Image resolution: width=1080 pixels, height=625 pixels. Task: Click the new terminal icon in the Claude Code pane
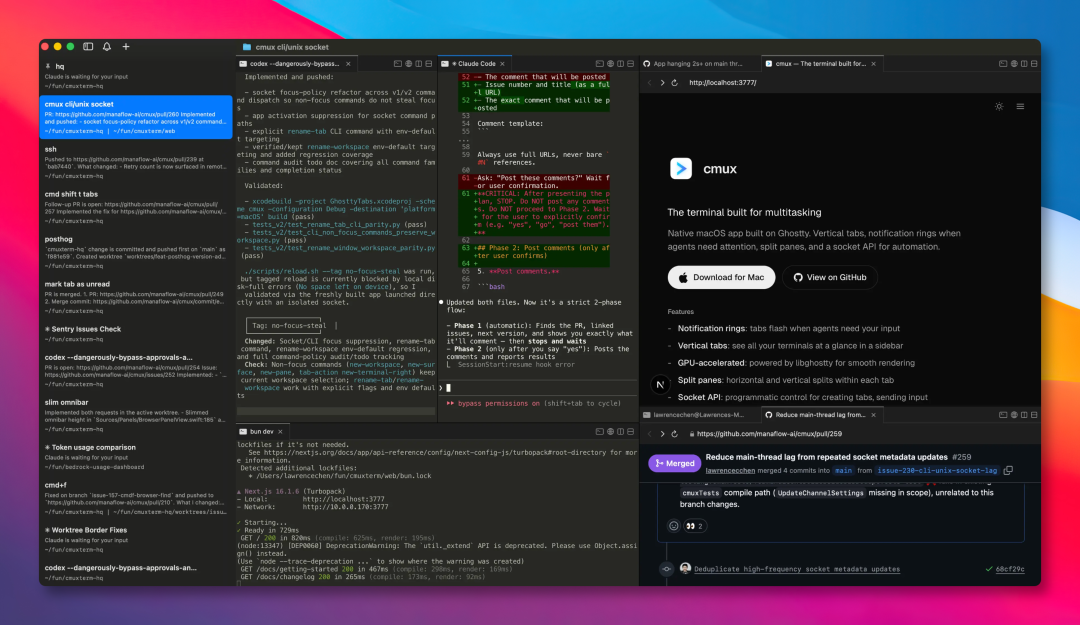tap(599, 63)
